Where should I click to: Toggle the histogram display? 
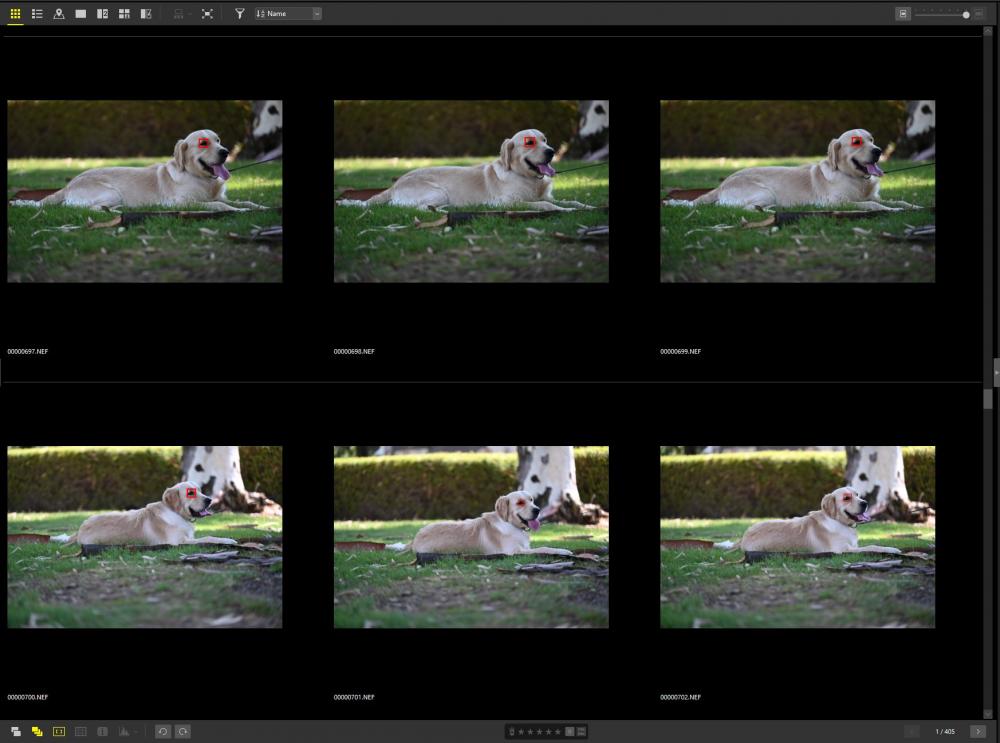[124, 732]
